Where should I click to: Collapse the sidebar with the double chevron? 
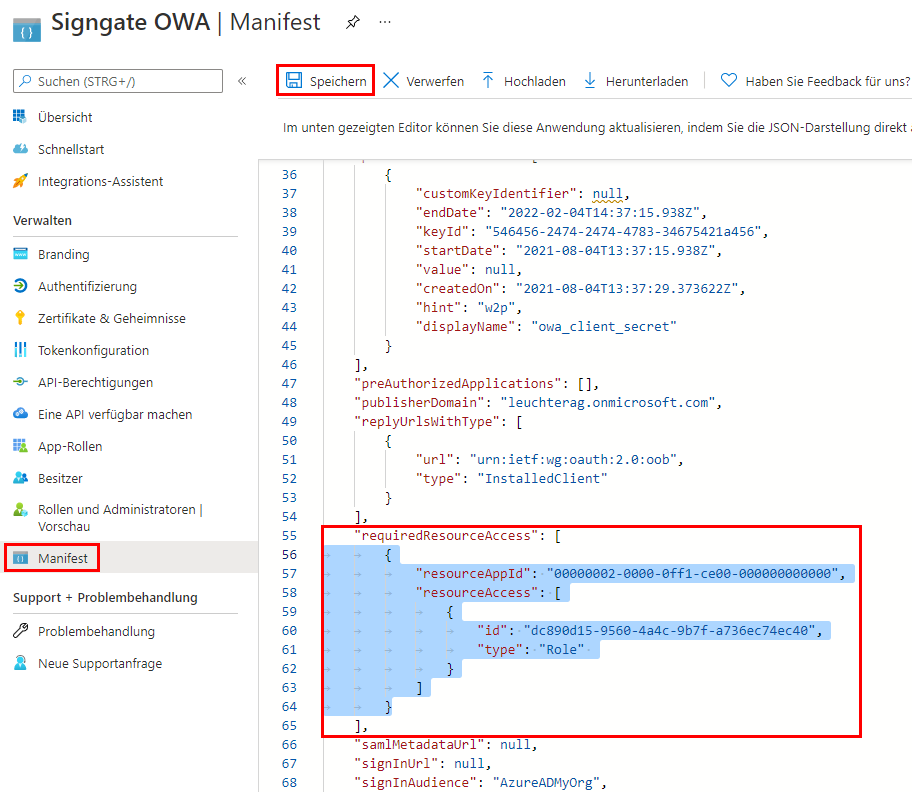point(242,81)
